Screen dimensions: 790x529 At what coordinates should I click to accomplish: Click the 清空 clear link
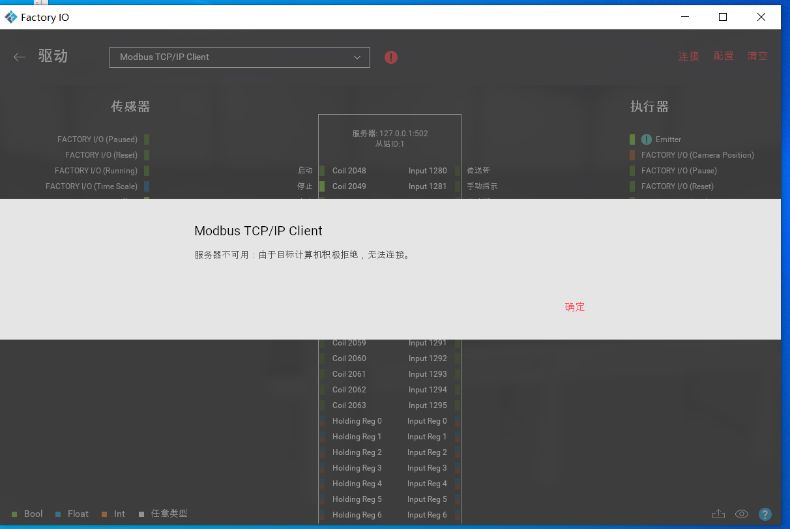coord(757,56)
